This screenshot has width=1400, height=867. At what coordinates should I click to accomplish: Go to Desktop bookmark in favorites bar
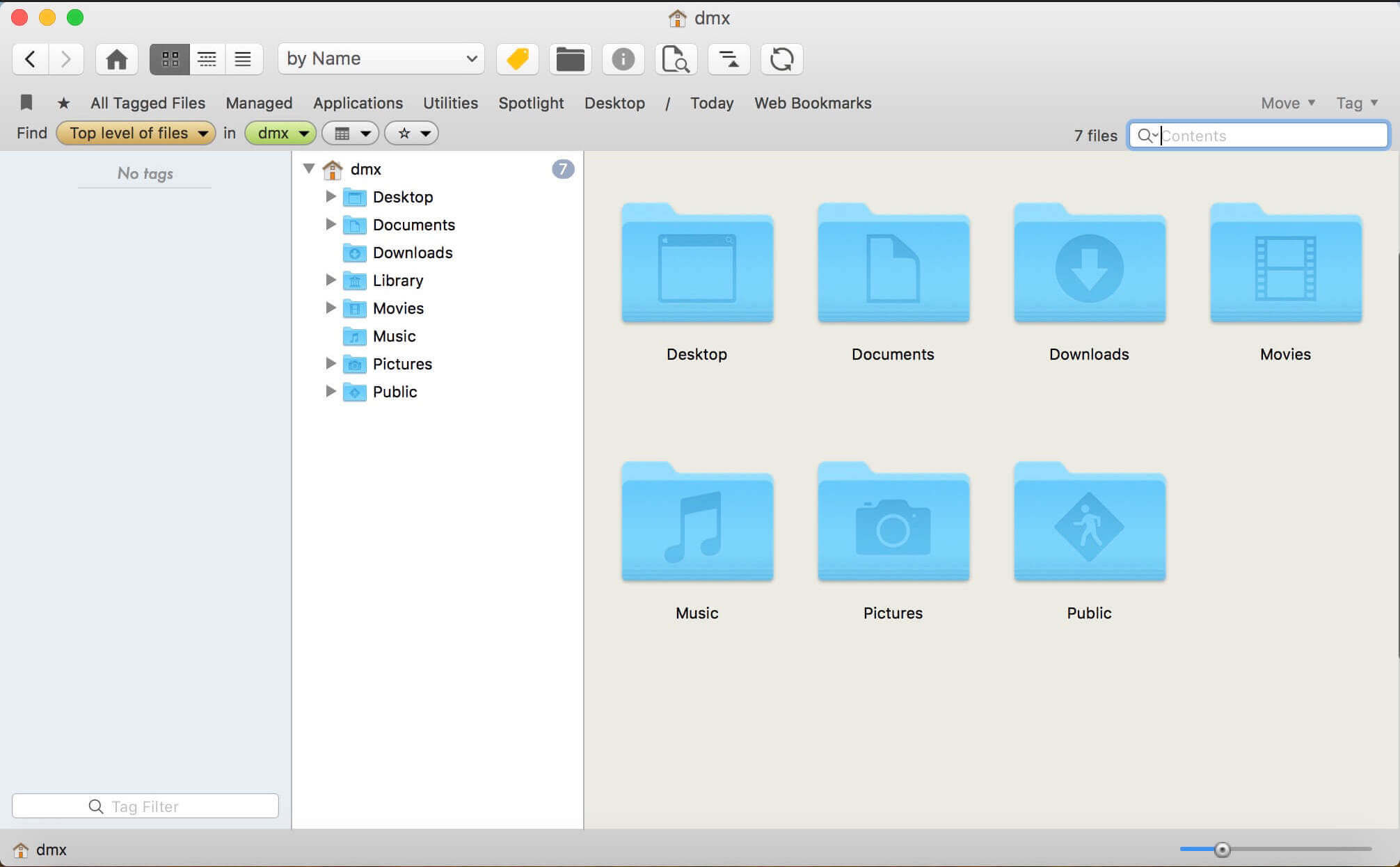point(614,103)
